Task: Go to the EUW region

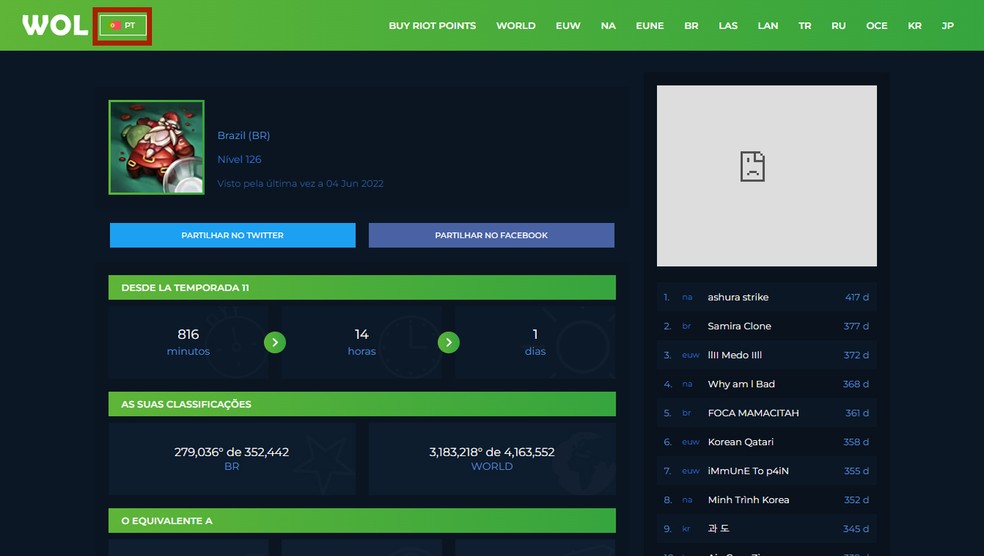Action: tap(568, 26)
